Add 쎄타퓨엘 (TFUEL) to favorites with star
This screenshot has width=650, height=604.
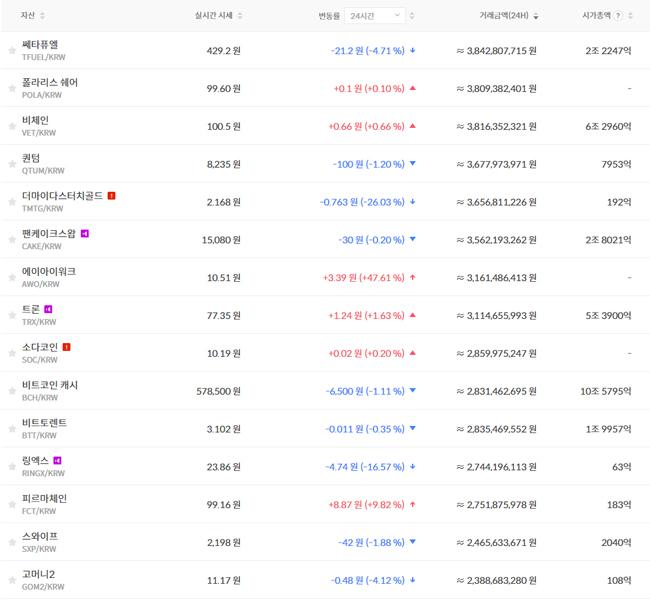12,51
